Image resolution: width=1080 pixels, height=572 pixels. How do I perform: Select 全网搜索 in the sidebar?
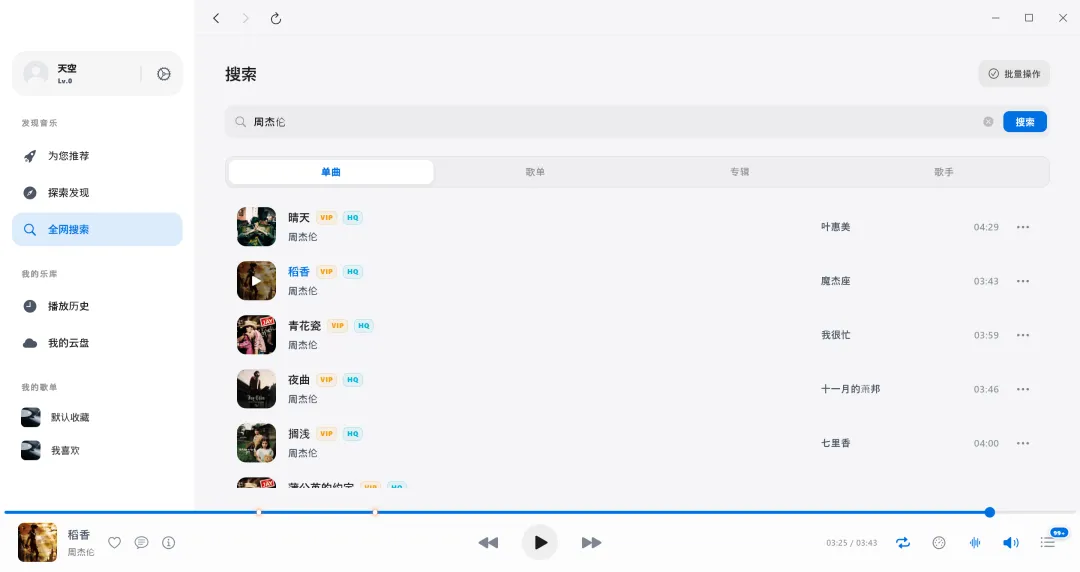(97, 229)
